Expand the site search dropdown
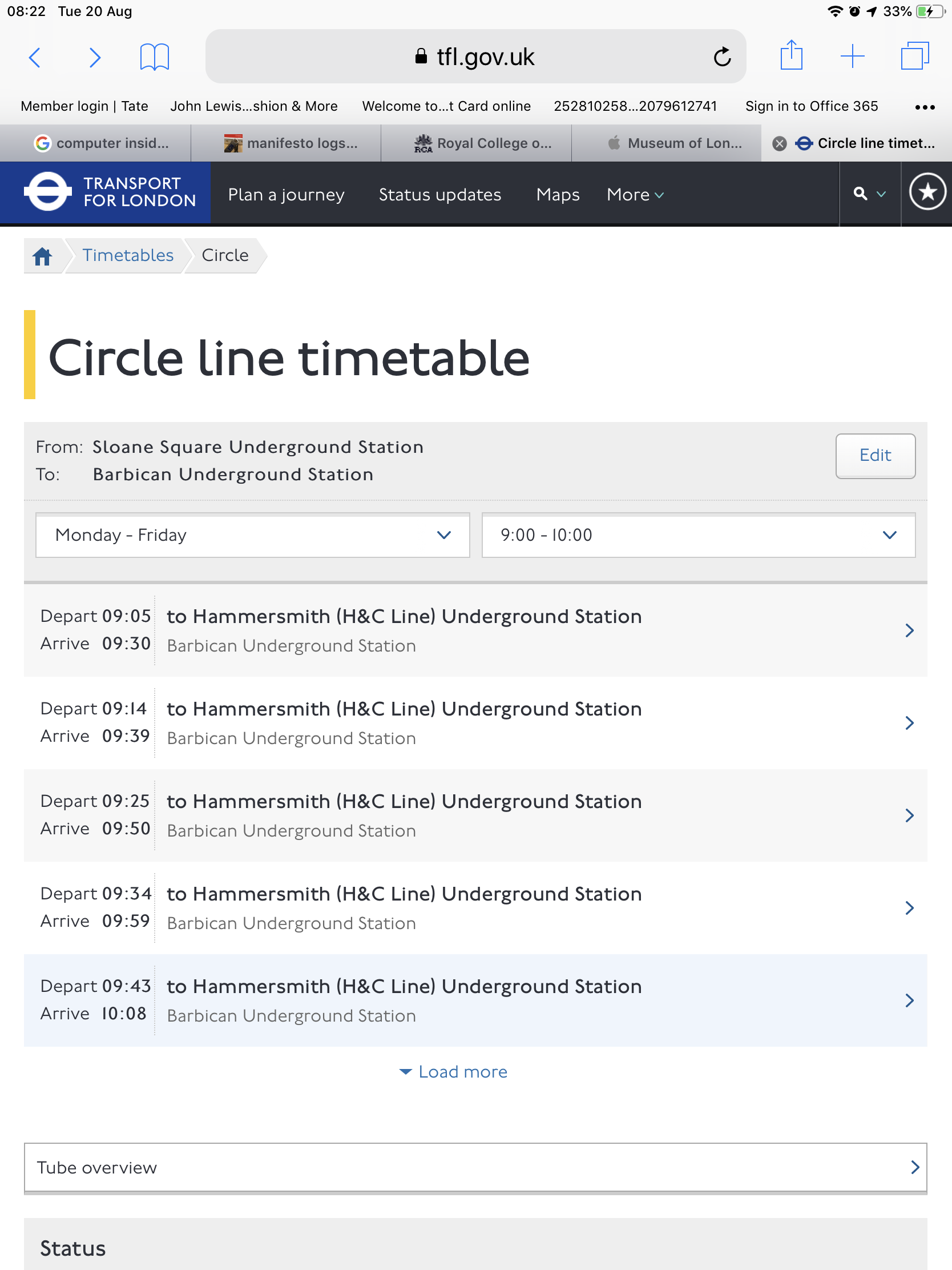The image size is (952, 1270). click(869, 194)
